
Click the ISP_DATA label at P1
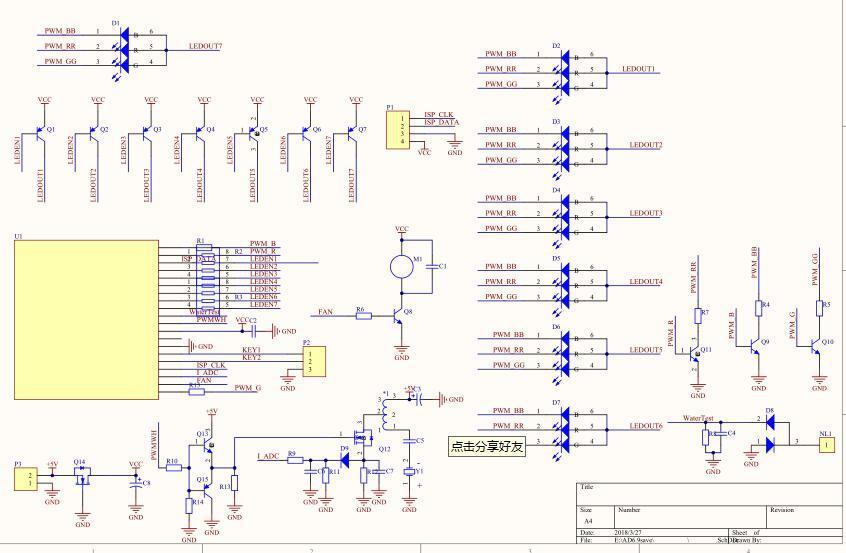[x=441, y=123]
